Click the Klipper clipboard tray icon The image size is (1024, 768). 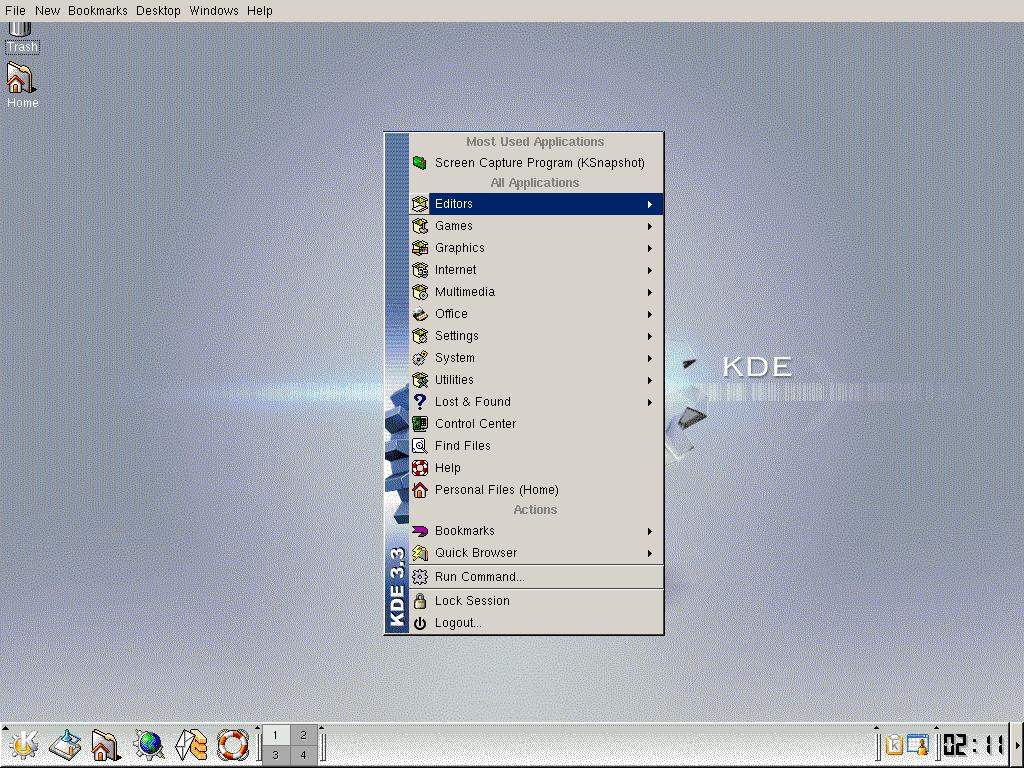pyautogui.click(x=894, y=745)
